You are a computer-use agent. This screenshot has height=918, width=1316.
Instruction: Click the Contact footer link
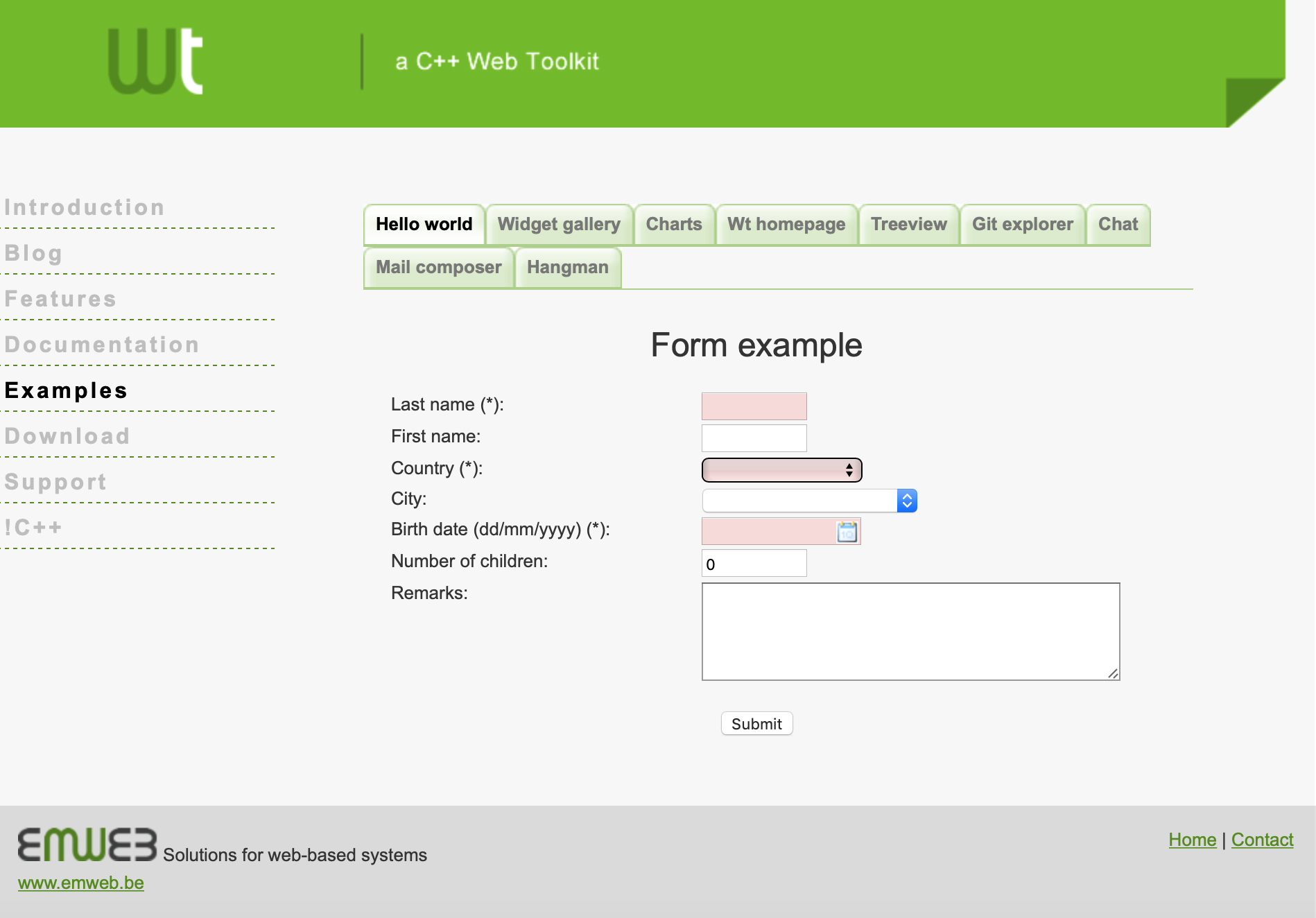[x=1262, y=840]
